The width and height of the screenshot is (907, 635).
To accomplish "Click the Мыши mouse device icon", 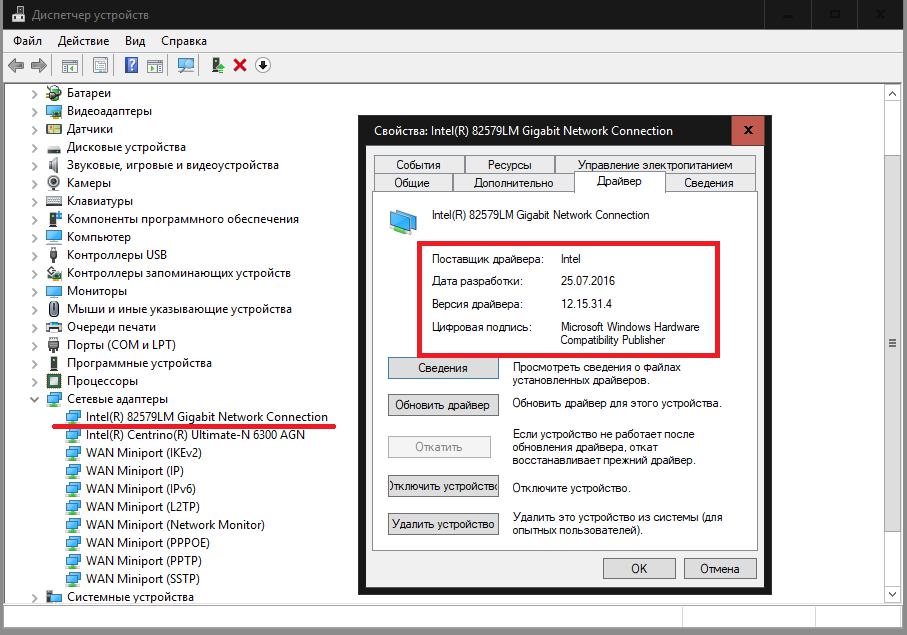I will 54,309.
